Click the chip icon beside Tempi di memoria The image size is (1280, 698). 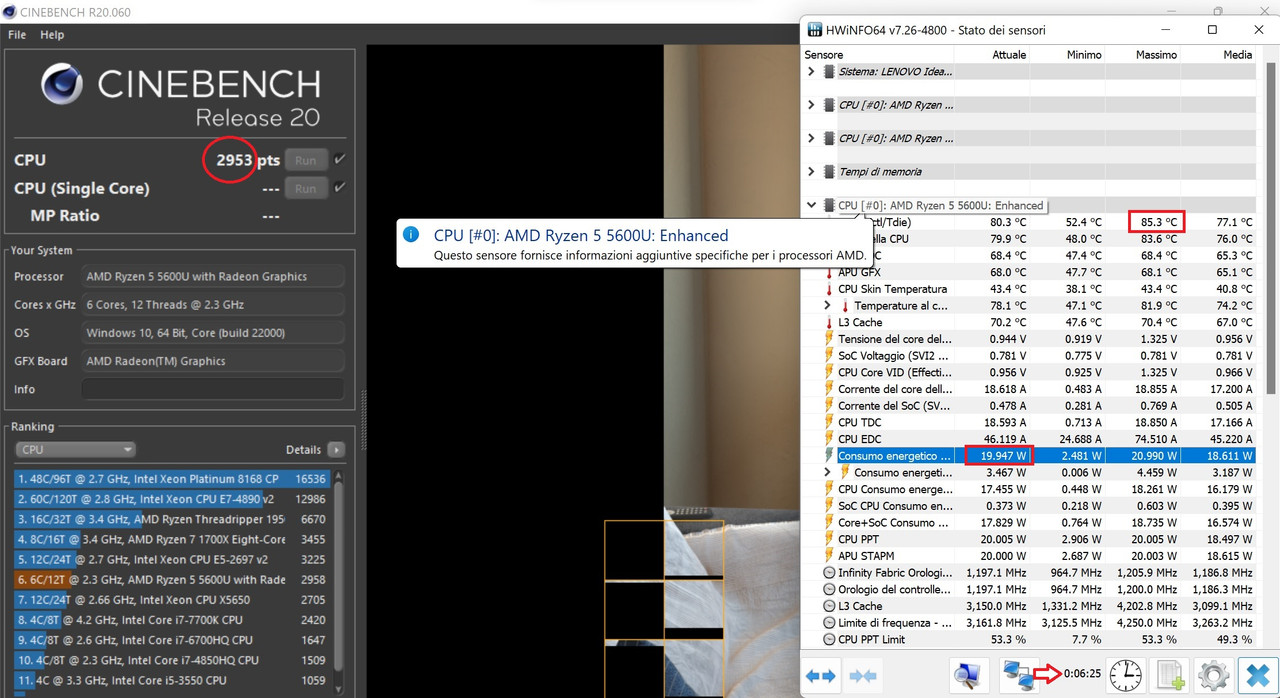pos(828,172)
